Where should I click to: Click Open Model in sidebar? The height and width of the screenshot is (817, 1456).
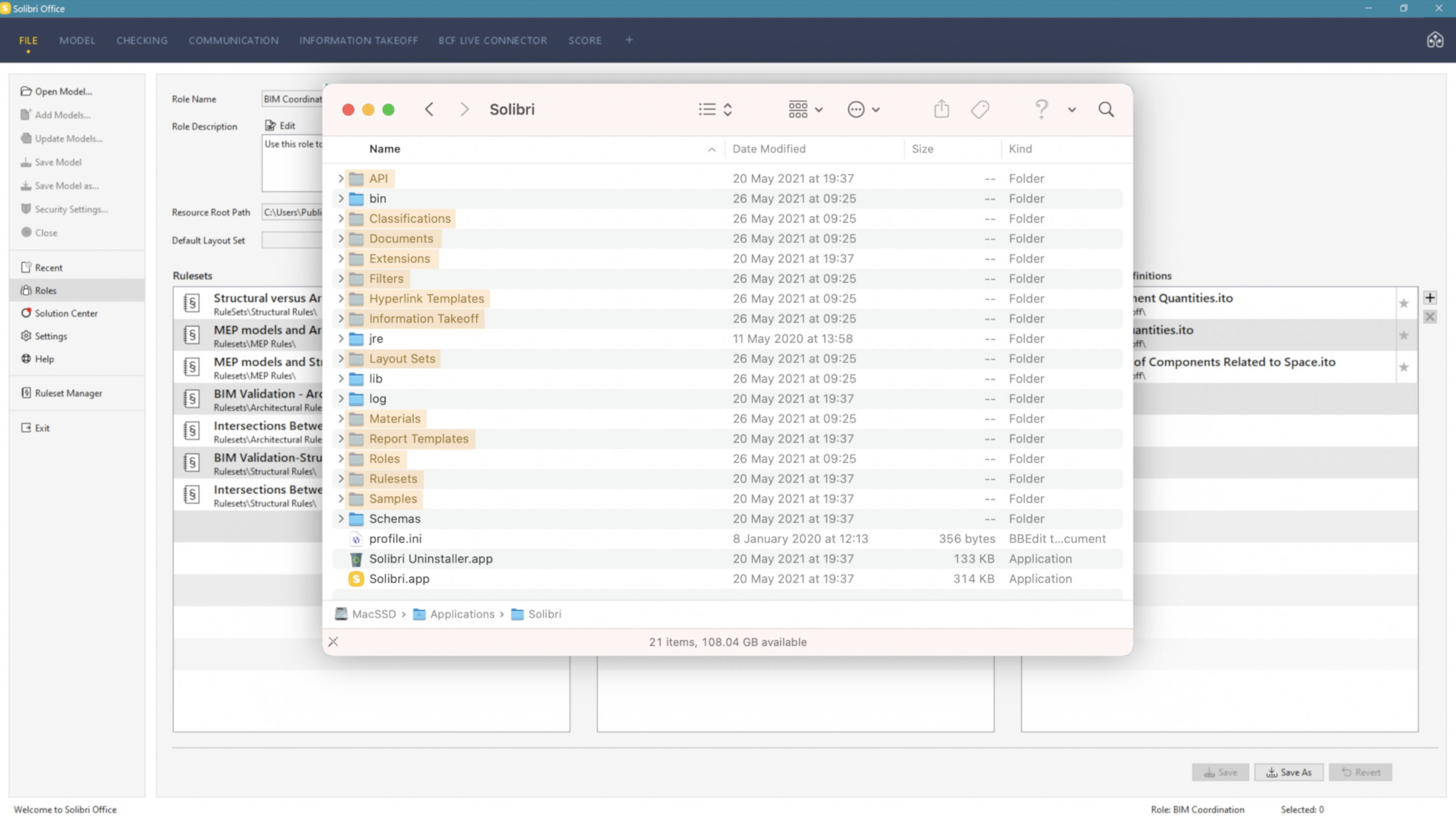57,91
